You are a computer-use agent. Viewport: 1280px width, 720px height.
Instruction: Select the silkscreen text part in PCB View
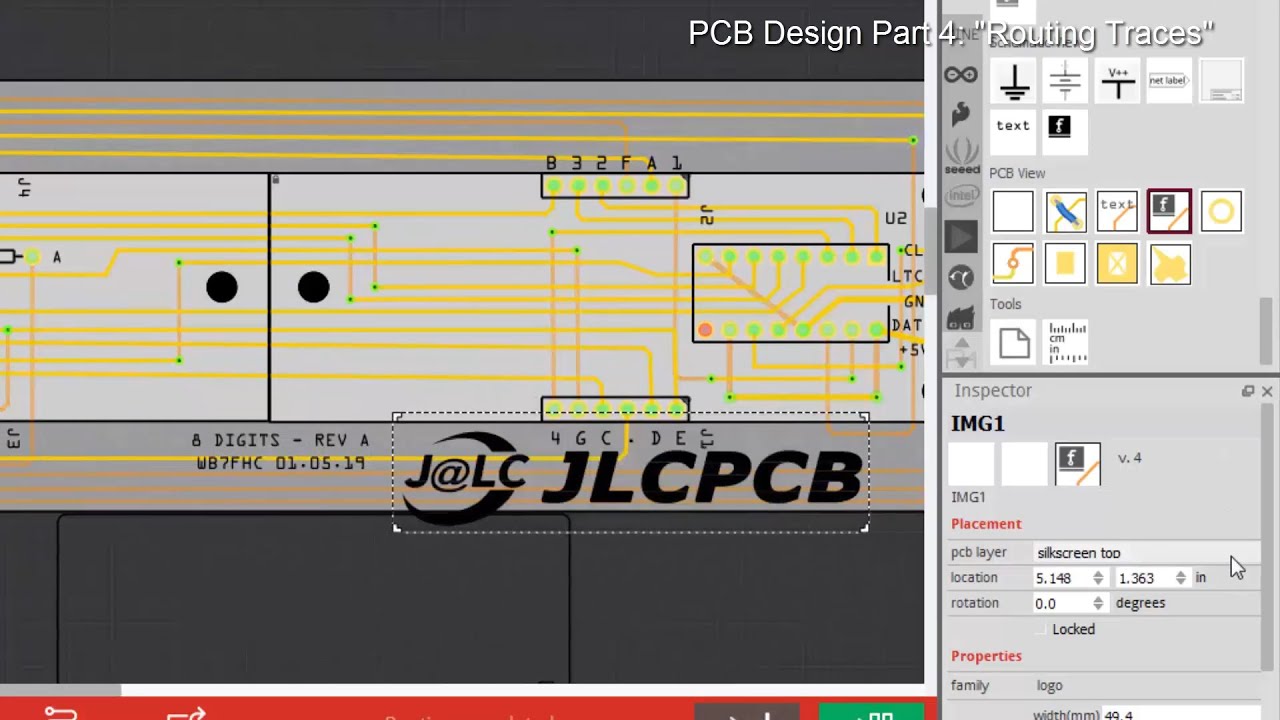[1117, 212]
